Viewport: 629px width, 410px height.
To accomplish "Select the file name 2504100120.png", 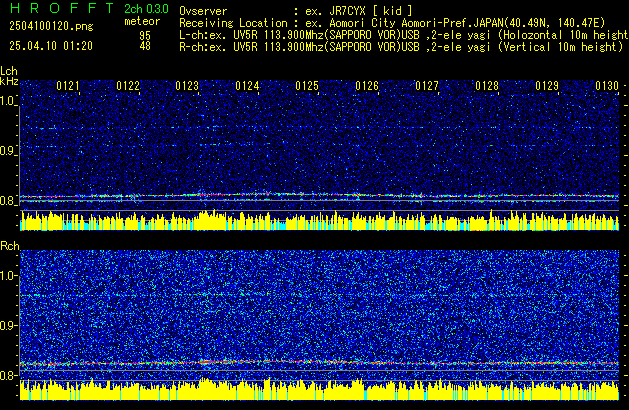I will [x=51, y=26].
